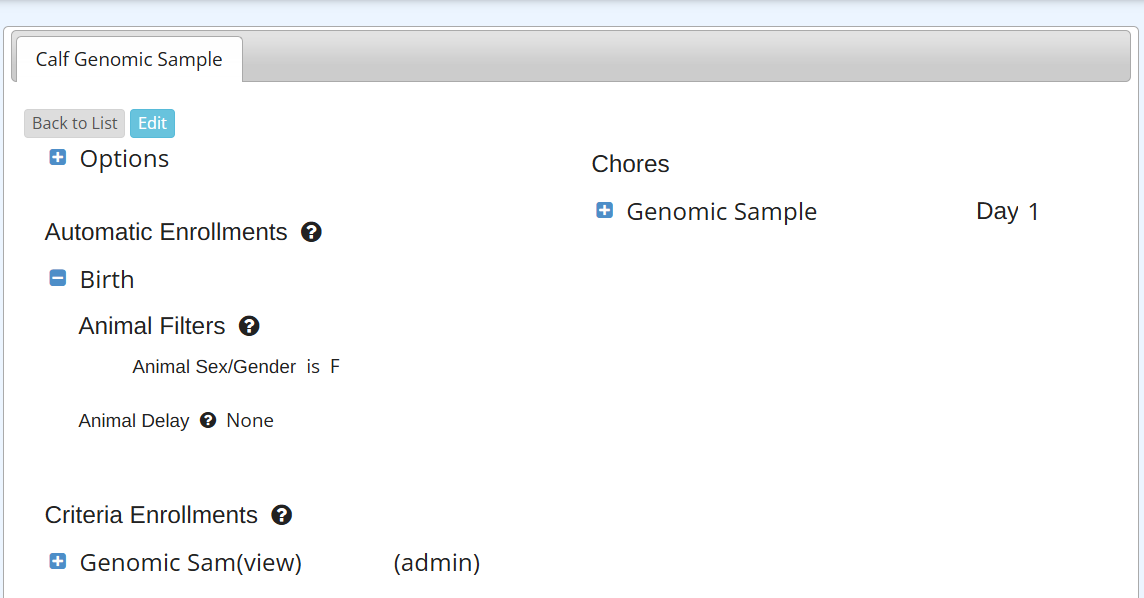The height and width of the screenshot is (598, 1144).
Task: Collapse the Birth section minus icon
Action: (x=58, y=279)
